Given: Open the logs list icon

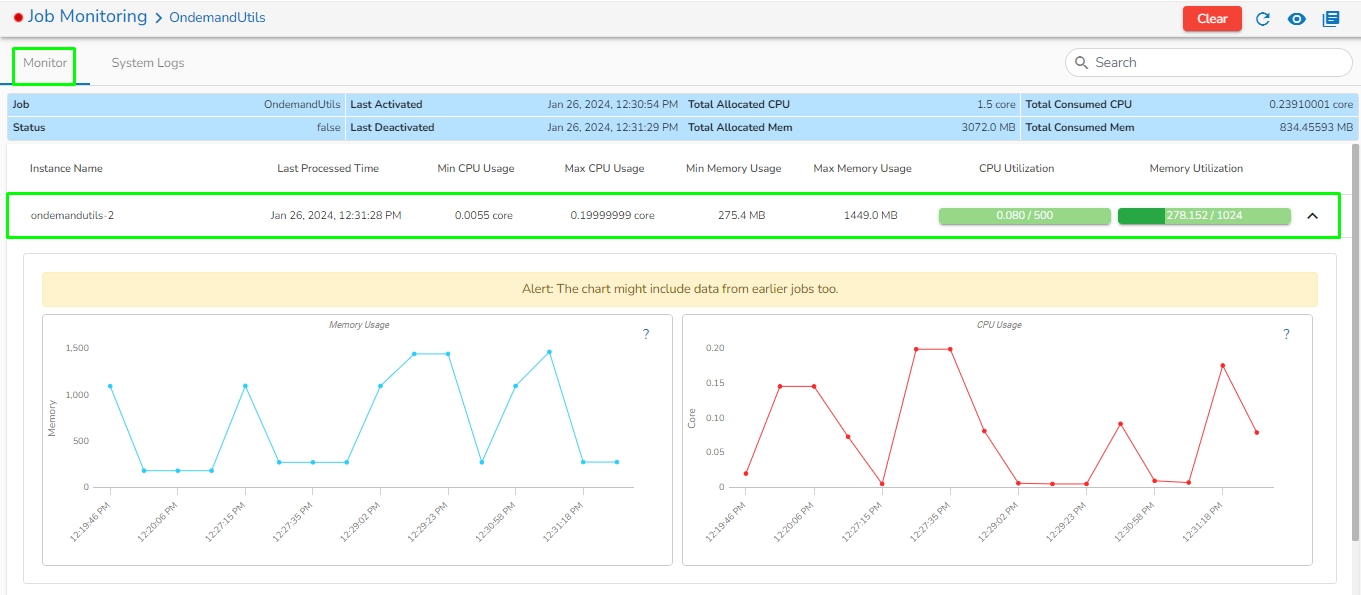Looking at the screenshot, I should tap(1331, 19).
